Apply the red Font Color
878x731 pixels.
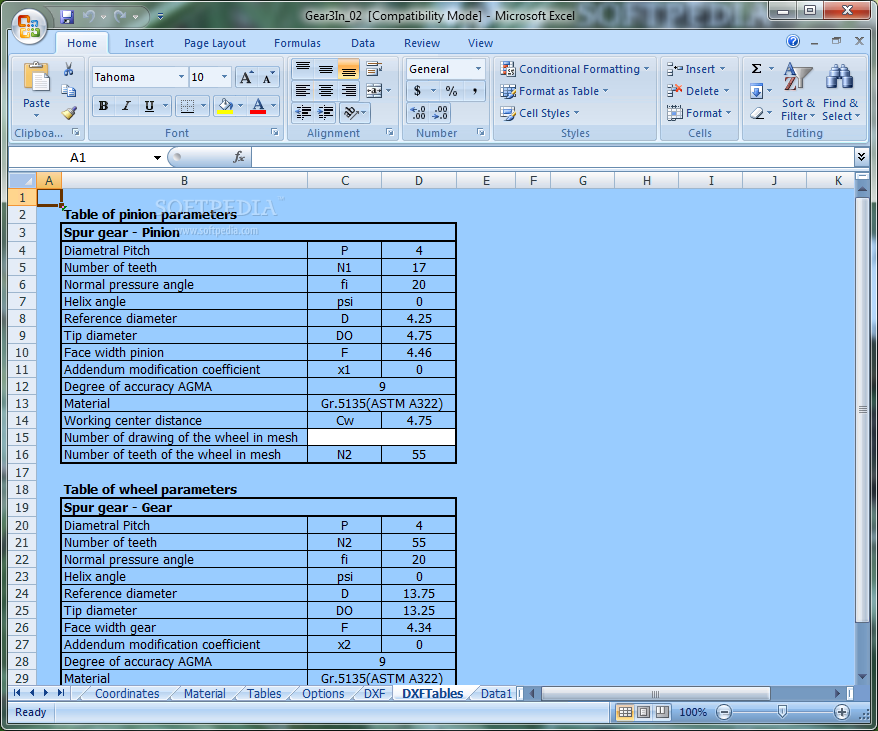pos(258,106)
